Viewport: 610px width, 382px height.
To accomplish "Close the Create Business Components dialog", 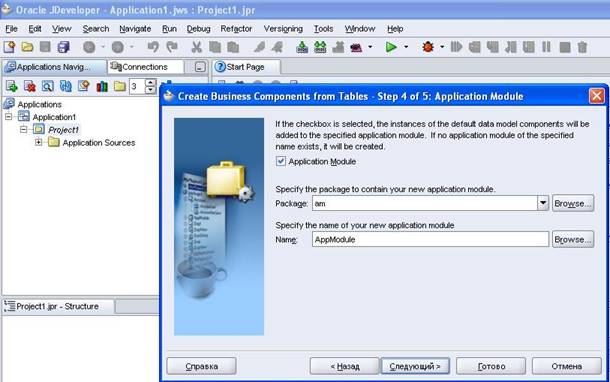I will click(x=597, y=96).
